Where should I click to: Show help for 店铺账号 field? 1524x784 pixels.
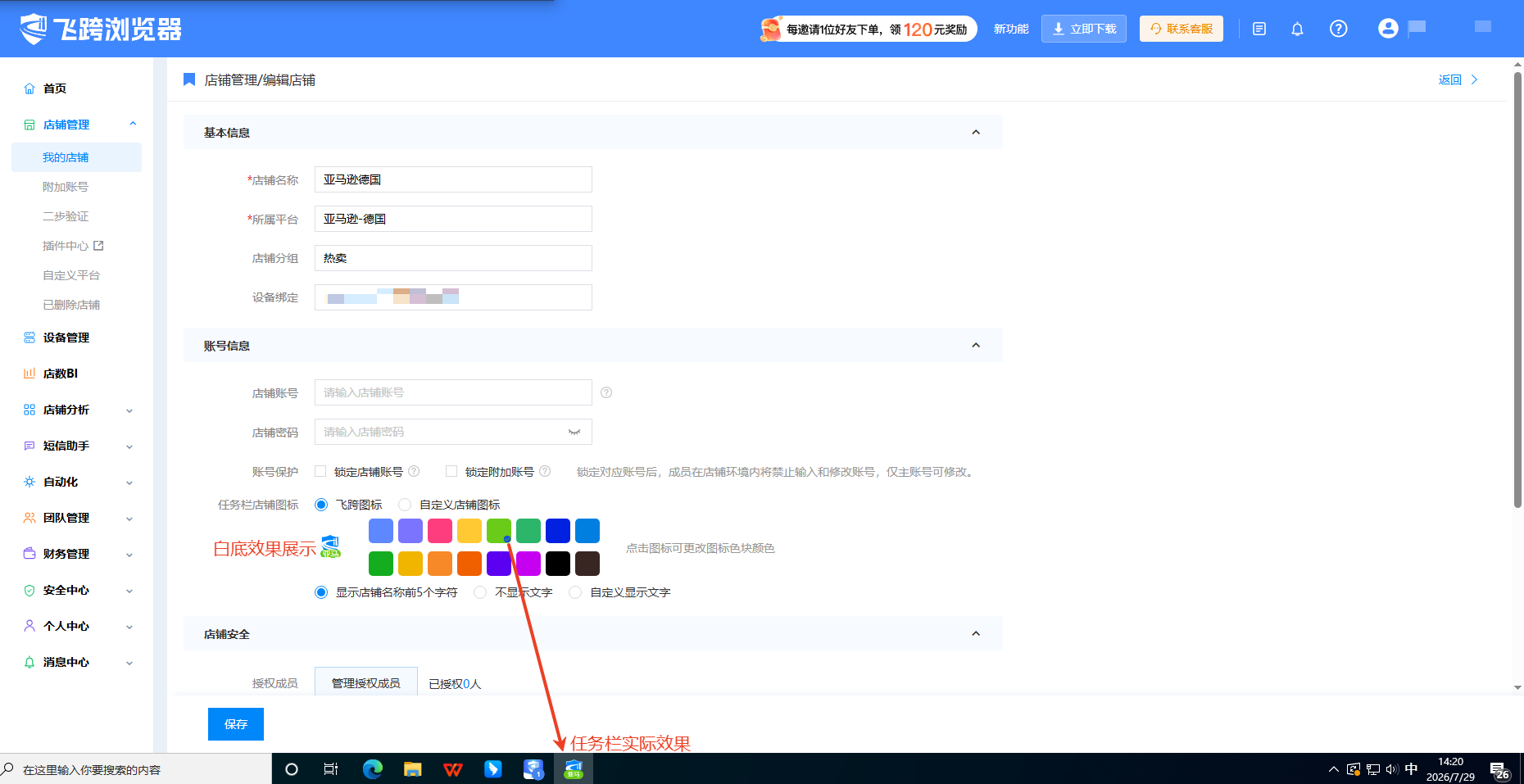[x=606, y=392]
